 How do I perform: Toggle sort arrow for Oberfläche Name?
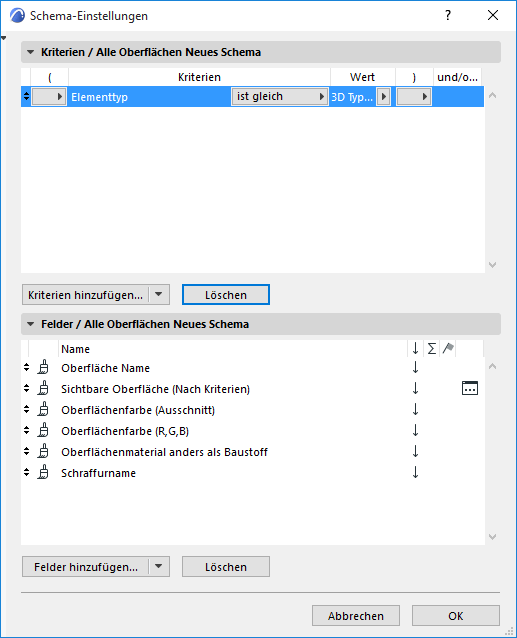[415, 367]
